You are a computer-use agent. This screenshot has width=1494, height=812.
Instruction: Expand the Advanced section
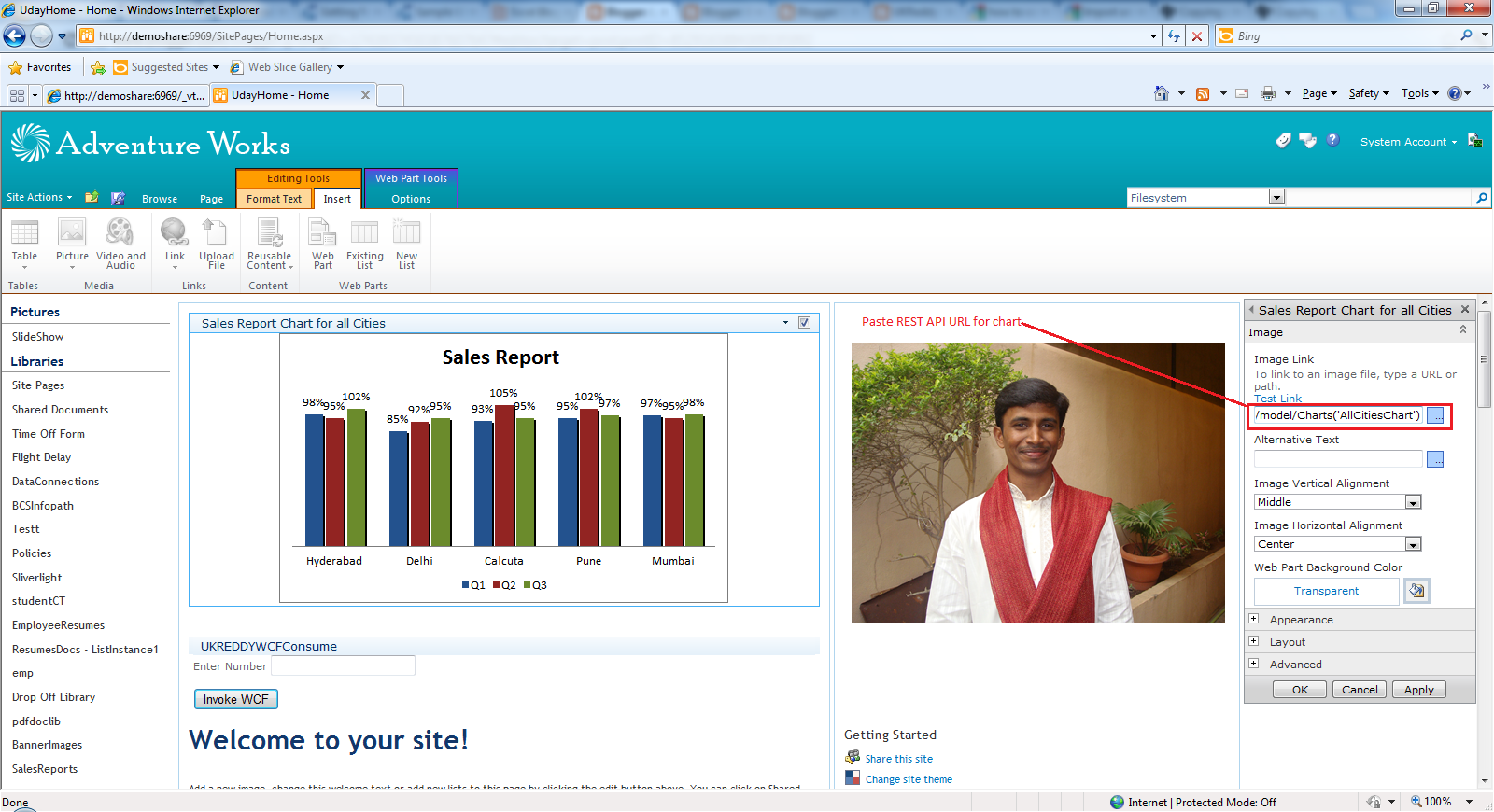[x=1253, y=664]
